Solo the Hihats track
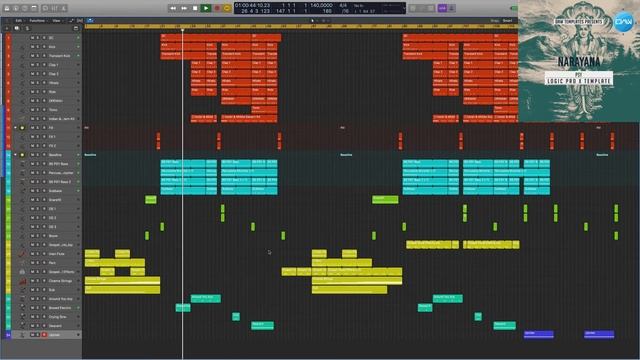The image size is (640, 360). click(x=38, y=83)
